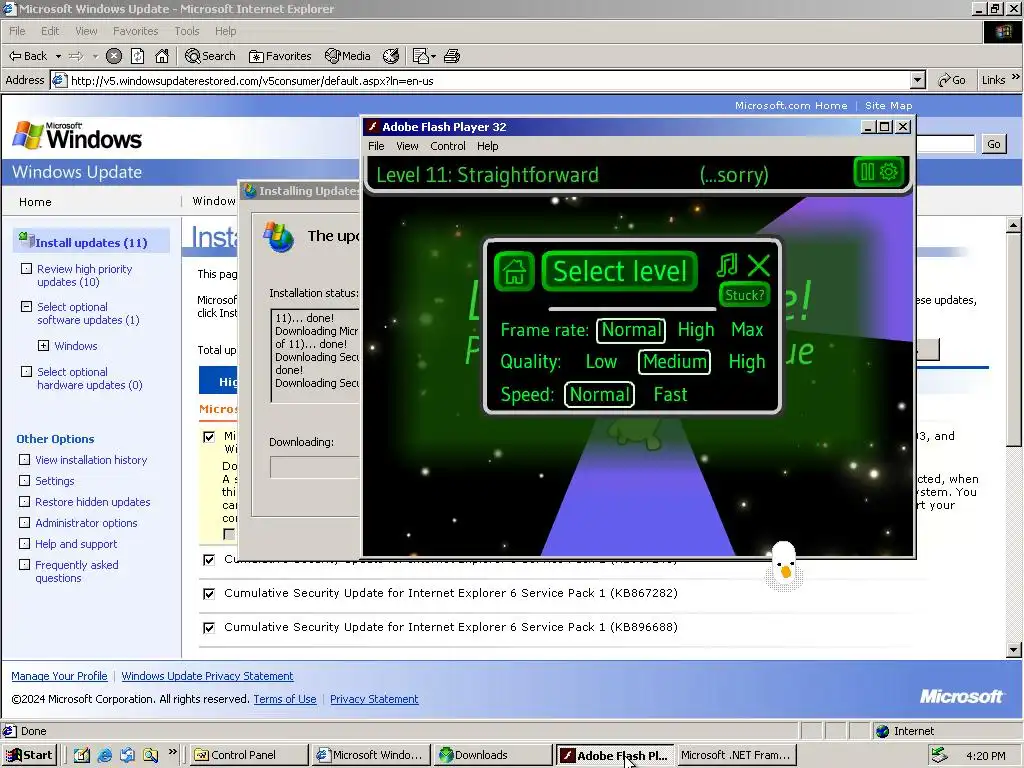1024x768 pixels.
Task: Open Frequently asked questions link
Action: 76,571
